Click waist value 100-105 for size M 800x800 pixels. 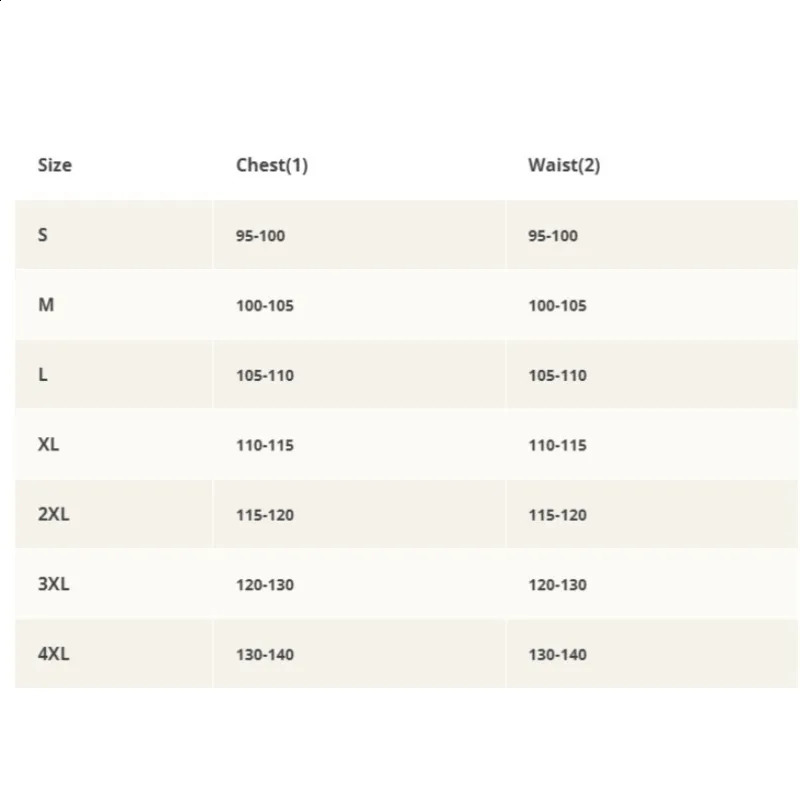coord(557,306)
